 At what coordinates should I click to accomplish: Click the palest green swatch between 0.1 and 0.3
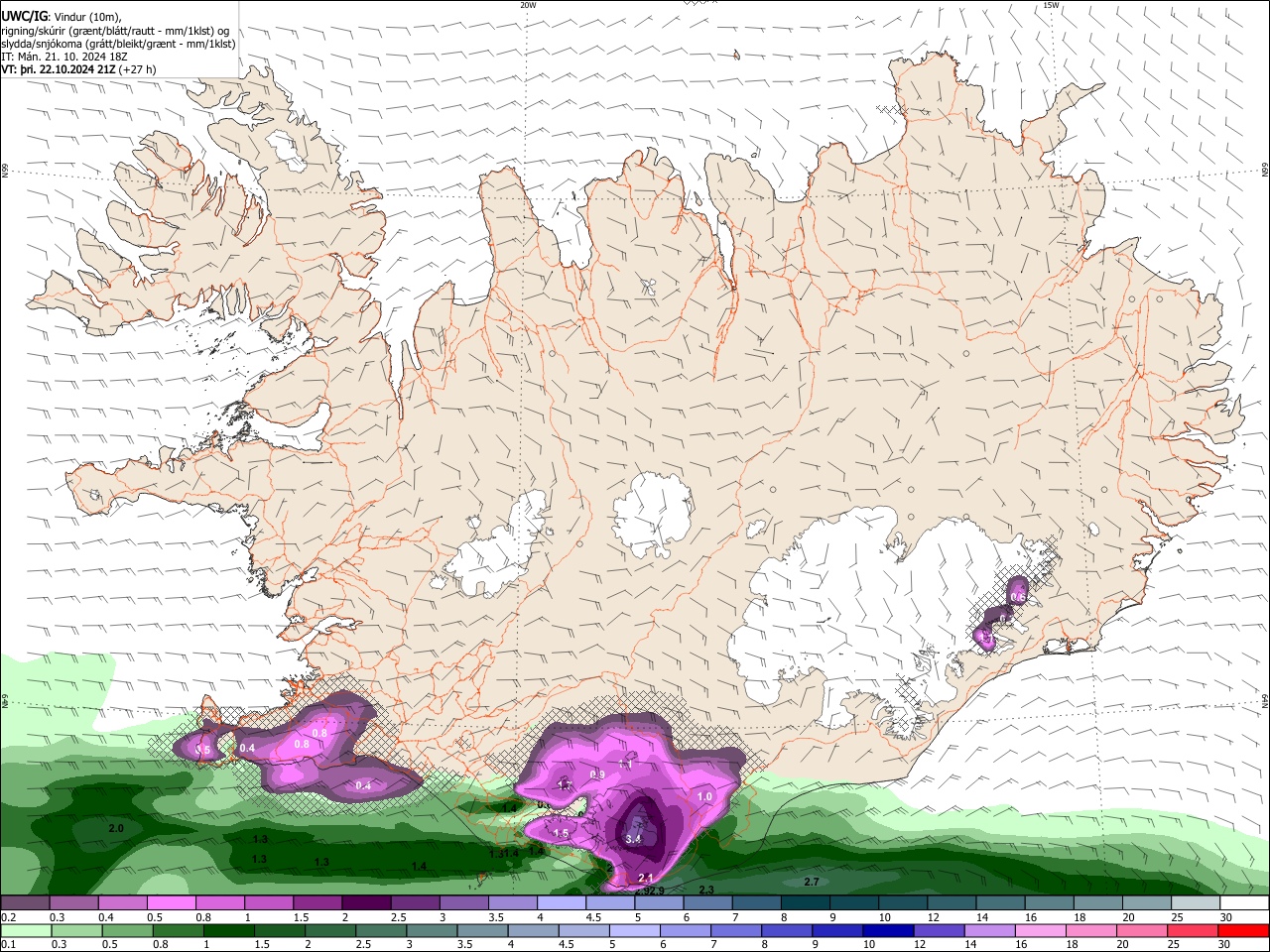[x=26, y=931]
